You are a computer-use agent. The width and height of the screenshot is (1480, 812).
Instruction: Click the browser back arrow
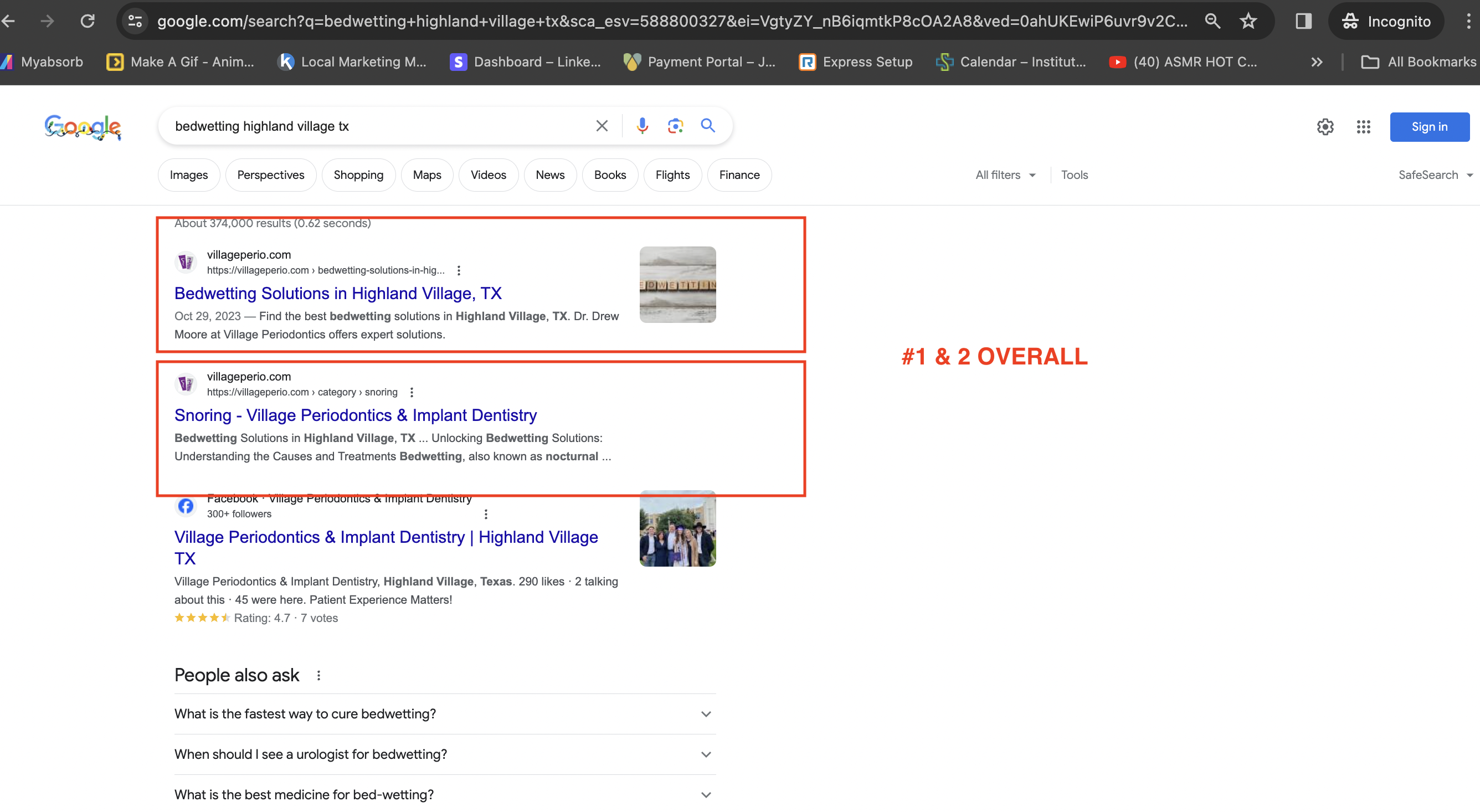pos(9,21)
